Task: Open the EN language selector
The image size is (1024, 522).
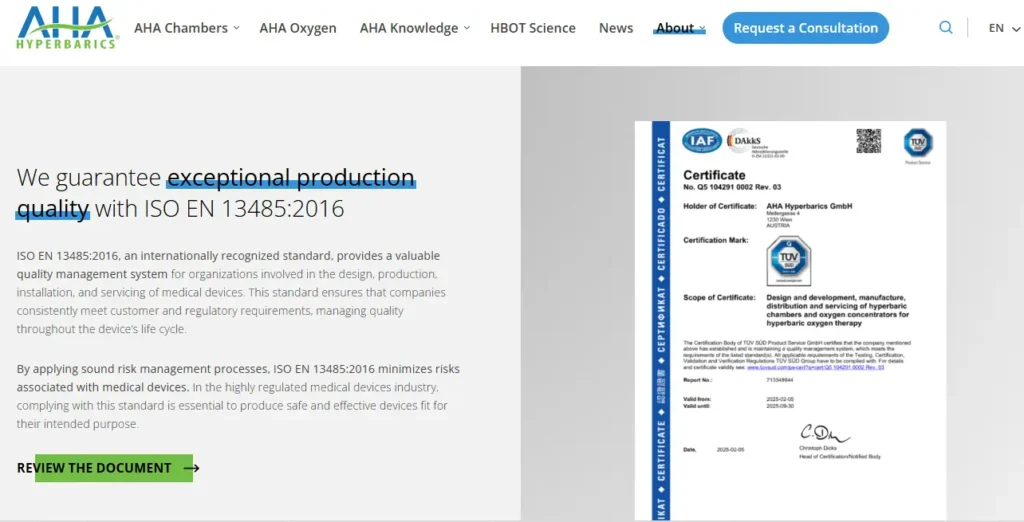Action: (x=1001, y=28)
